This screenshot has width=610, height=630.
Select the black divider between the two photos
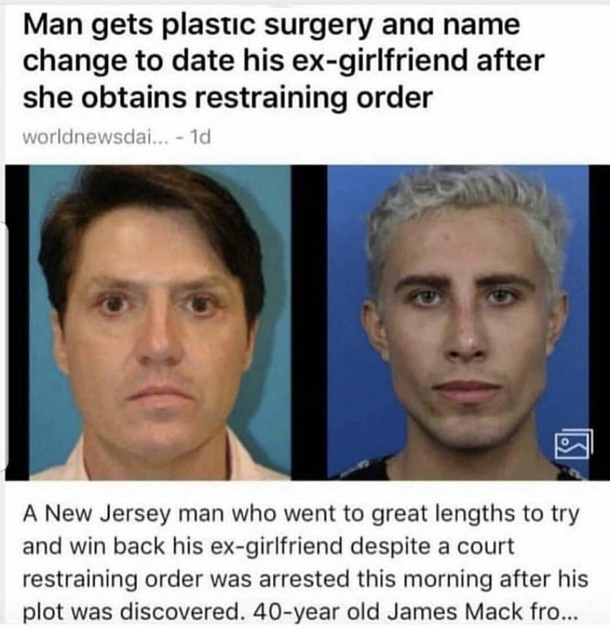click(309, 323)
